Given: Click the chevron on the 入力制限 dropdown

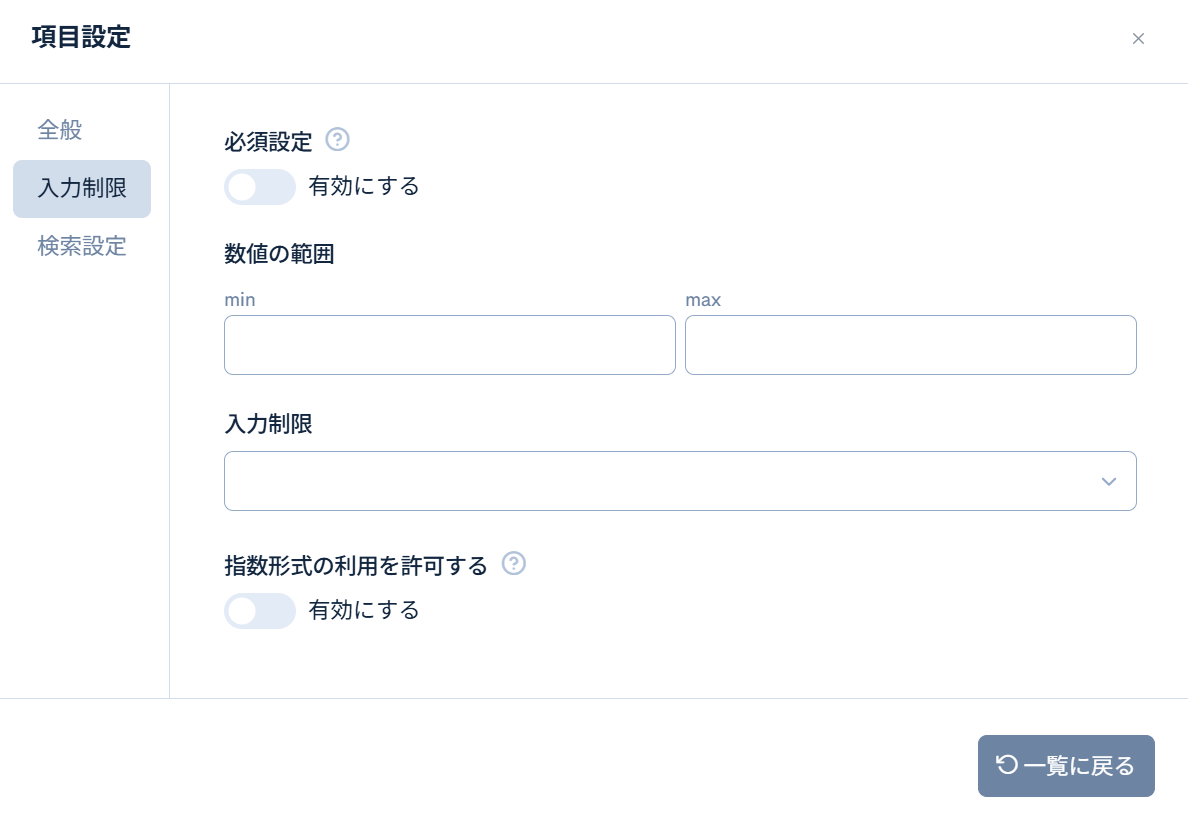Looking at the screenshot, I should [x=1108, y=481].
